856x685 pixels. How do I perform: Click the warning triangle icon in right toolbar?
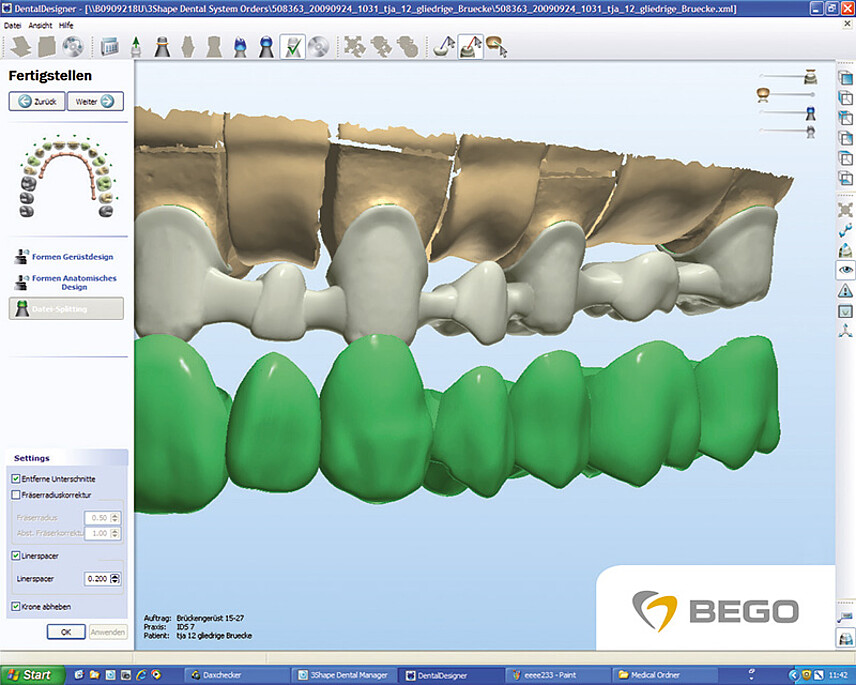tap(846, 291)
